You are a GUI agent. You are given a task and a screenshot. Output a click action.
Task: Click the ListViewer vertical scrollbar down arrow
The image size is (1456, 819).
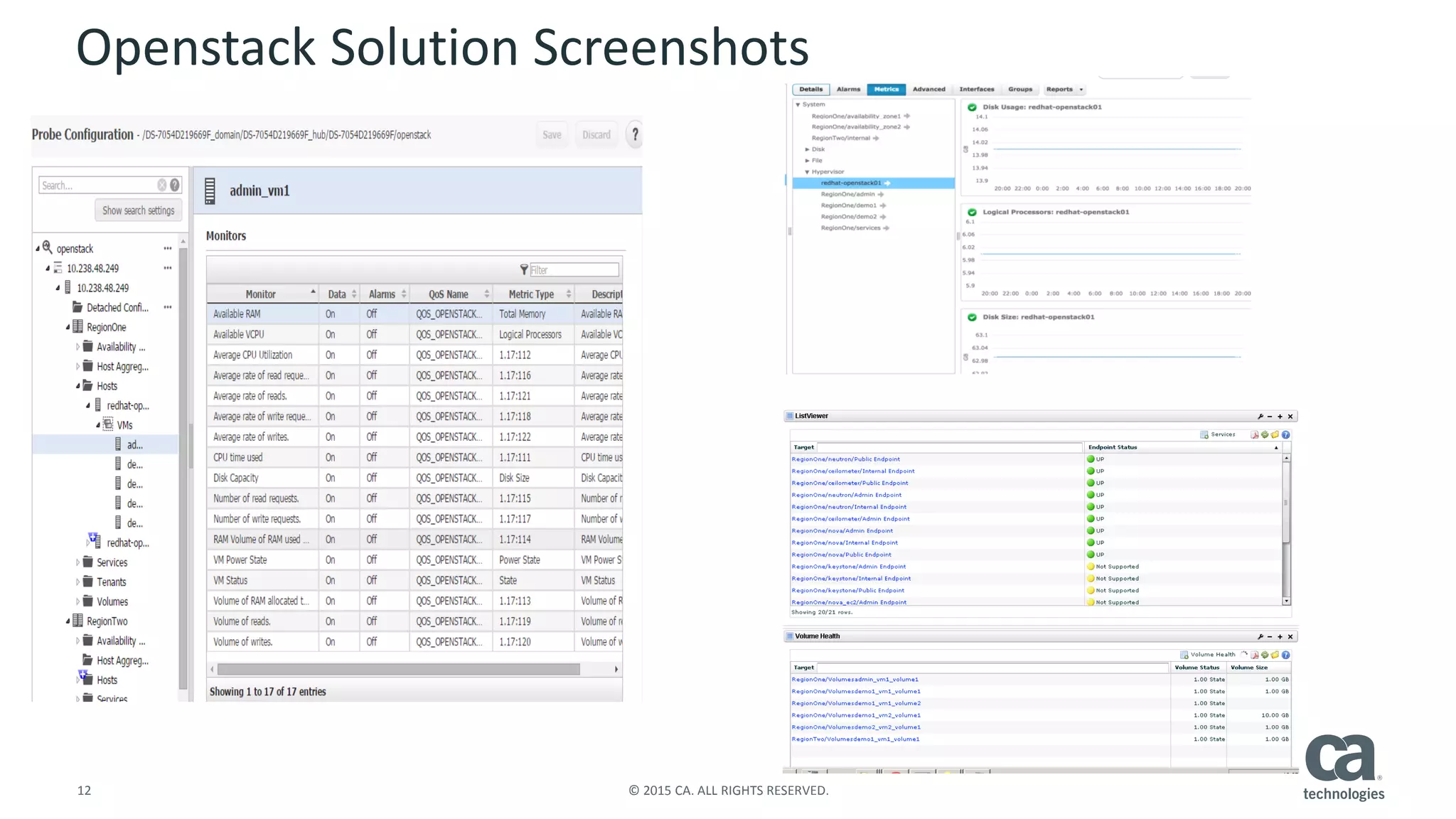(x=1286, y=601)
